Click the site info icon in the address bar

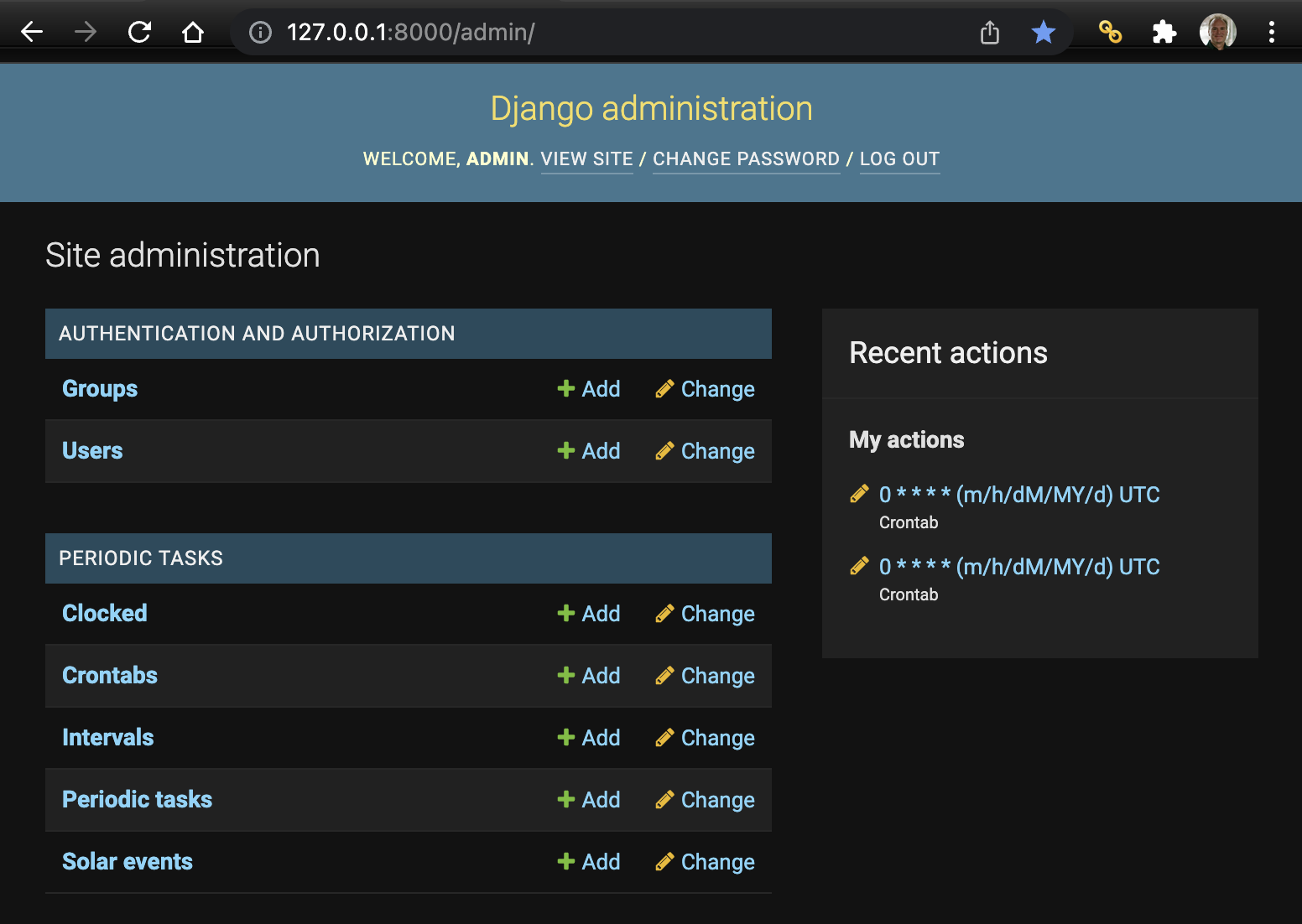(261, 32)
